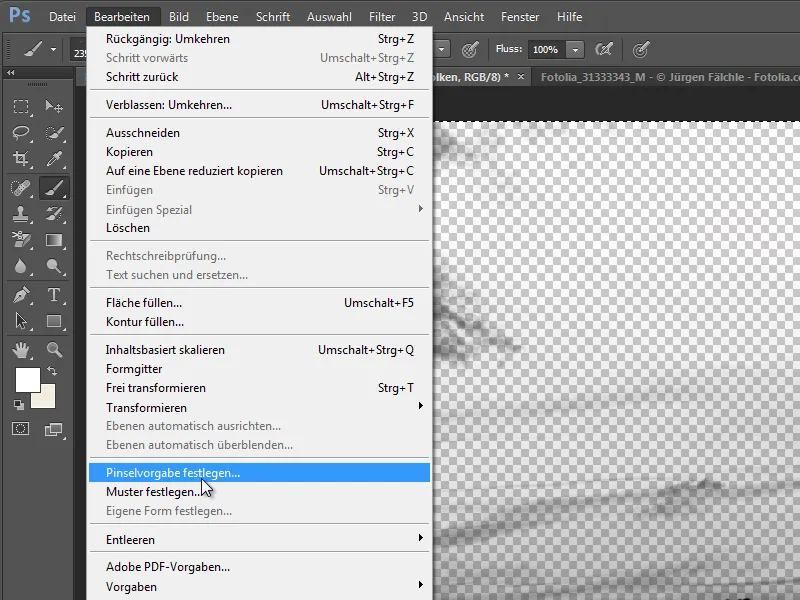Click the cream background color swatch
This screenshot has width=800, height=600.
(47, 400)
